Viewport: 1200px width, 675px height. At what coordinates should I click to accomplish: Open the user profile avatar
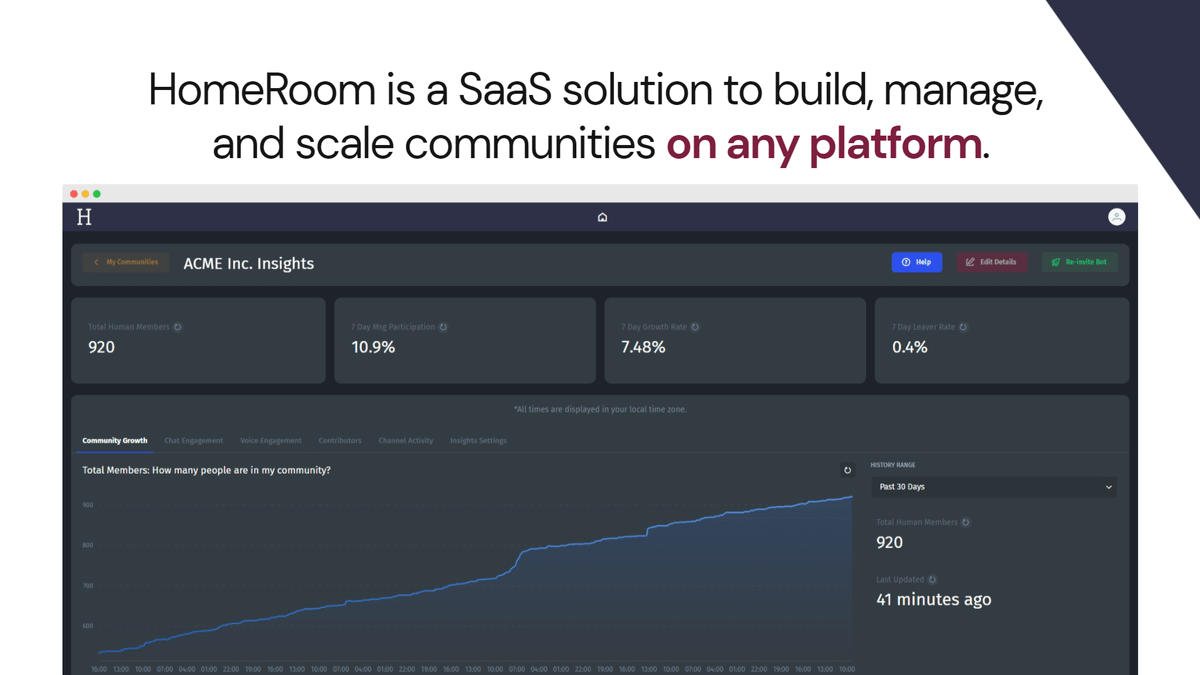coord(1116,217)
